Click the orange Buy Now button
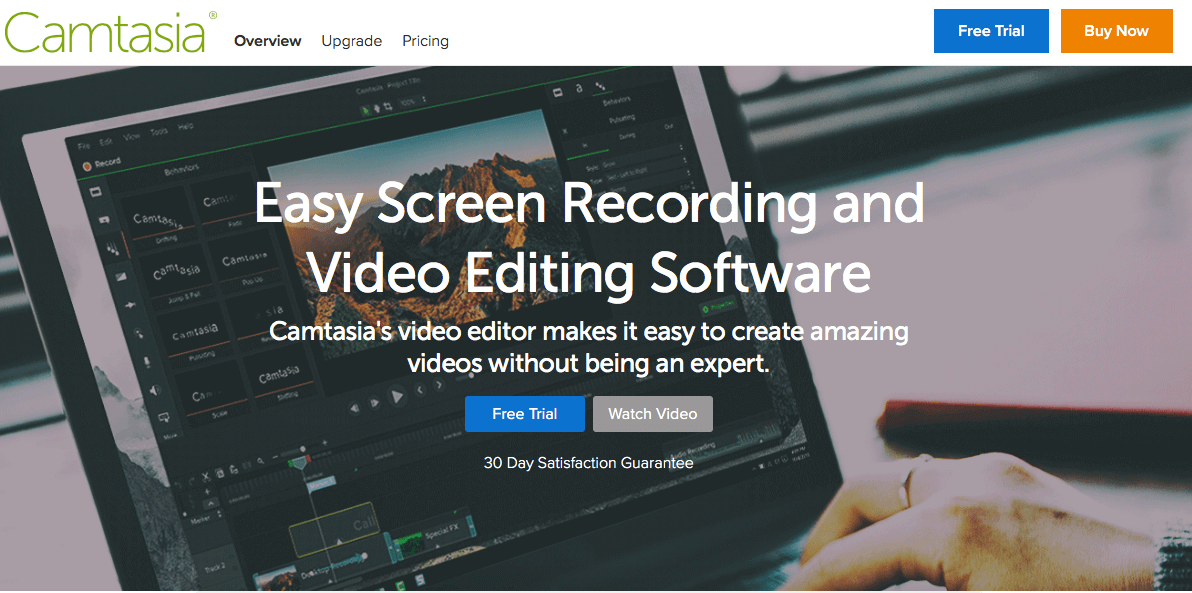1192x593 pixels. pyautogui.click(x=1116, y=31)
